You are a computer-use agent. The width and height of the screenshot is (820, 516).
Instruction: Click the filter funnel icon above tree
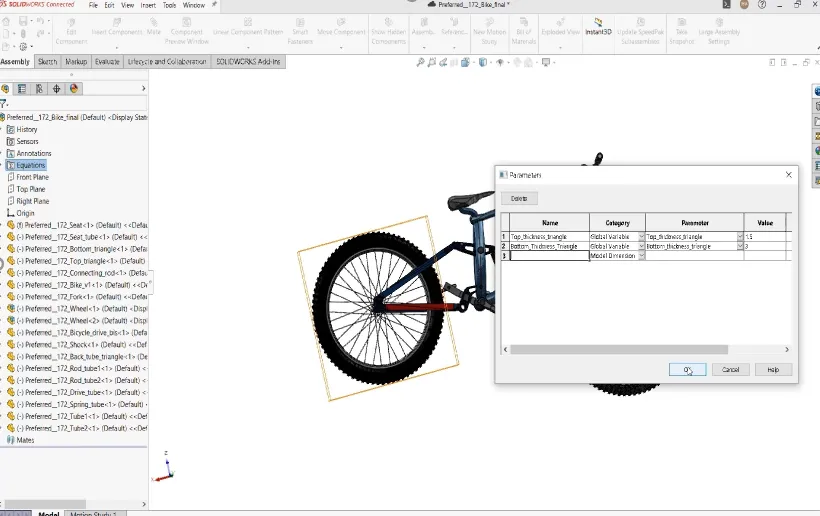point(5,103)
